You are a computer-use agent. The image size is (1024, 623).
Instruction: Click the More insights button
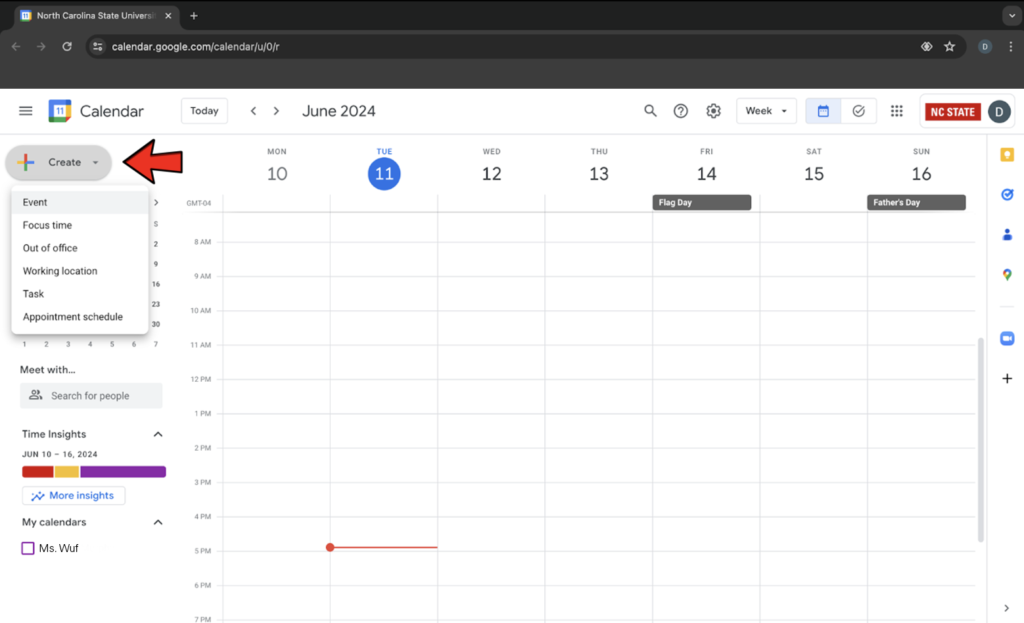73,496
